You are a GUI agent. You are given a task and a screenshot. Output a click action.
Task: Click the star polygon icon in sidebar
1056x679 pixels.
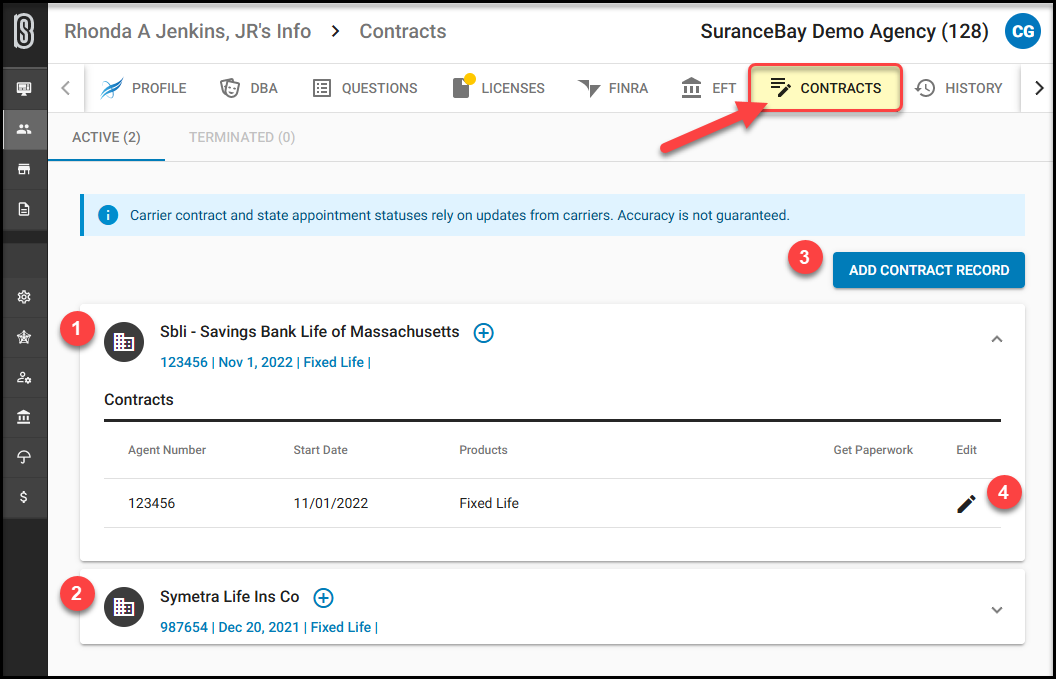click(x=24, y=337)
